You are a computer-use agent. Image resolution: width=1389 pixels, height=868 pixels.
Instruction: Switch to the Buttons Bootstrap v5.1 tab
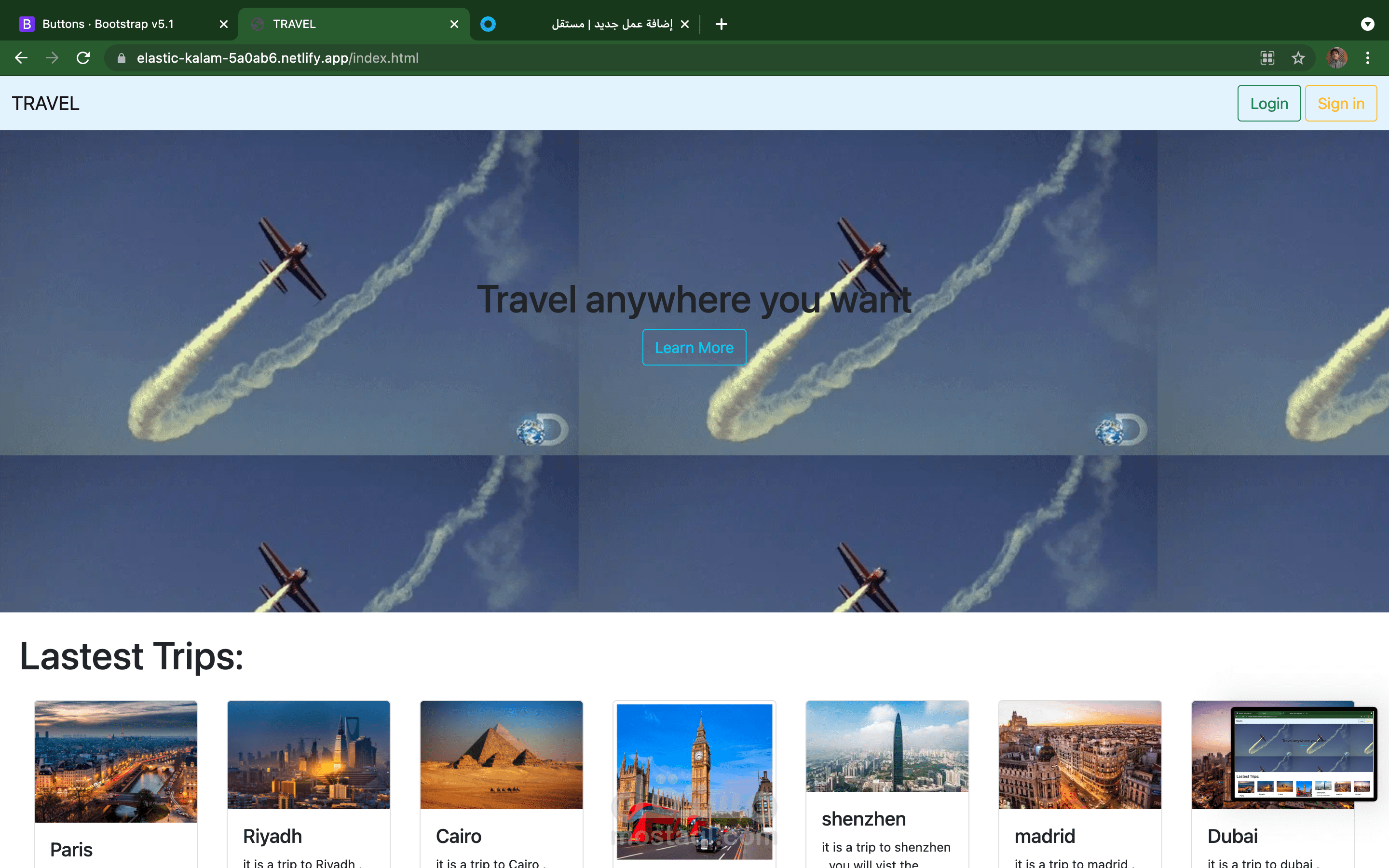coord(109,24)
